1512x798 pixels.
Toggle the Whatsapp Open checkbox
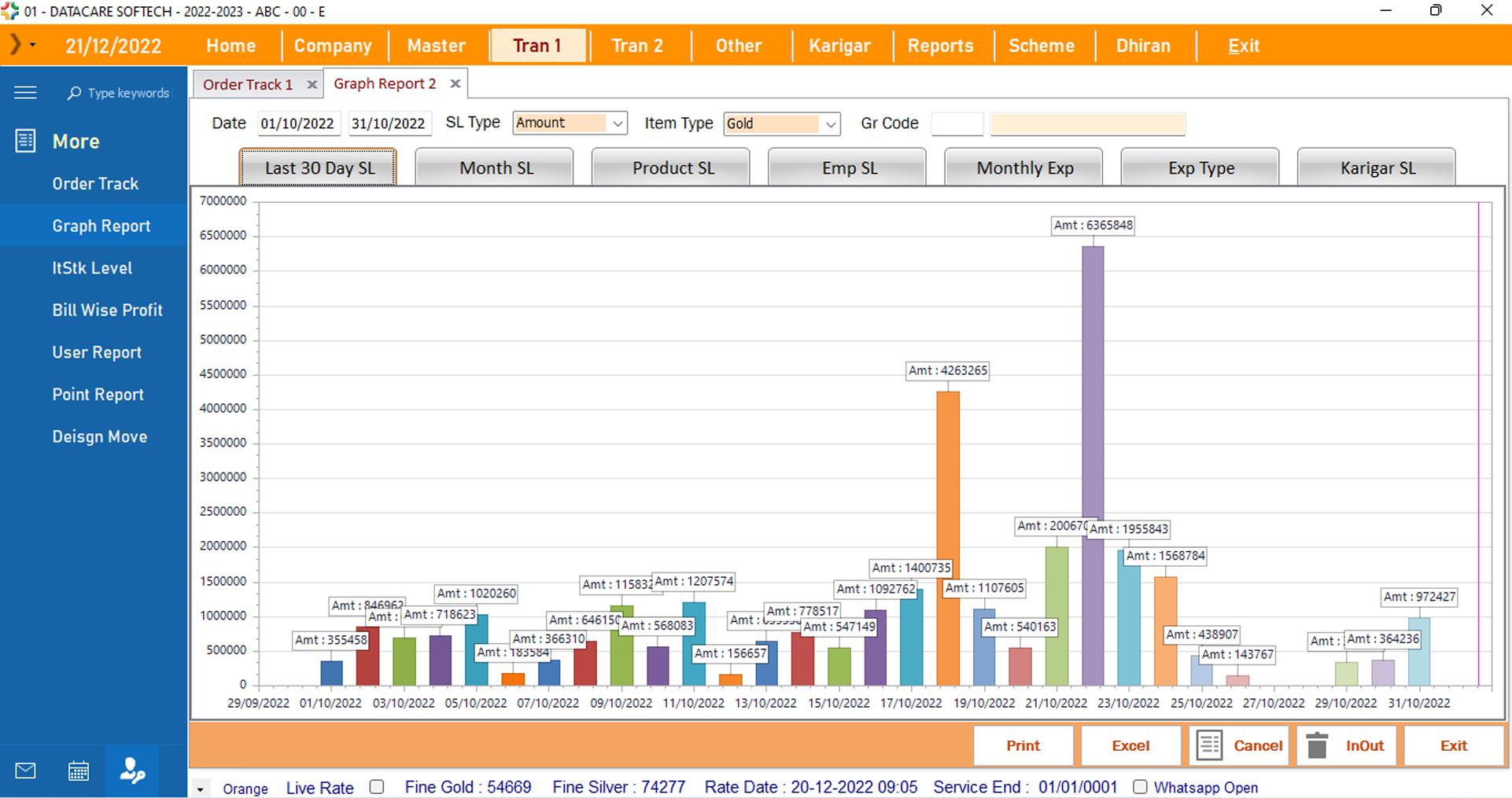click(x=1140, y=787)
